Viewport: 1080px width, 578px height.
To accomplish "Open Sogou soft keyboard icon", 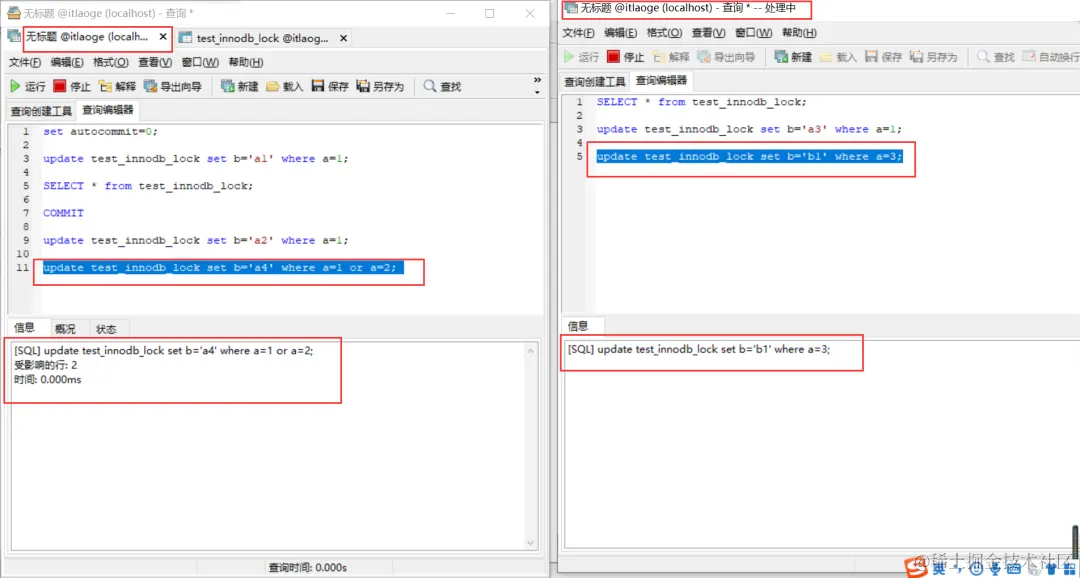I will point(1012,568).
